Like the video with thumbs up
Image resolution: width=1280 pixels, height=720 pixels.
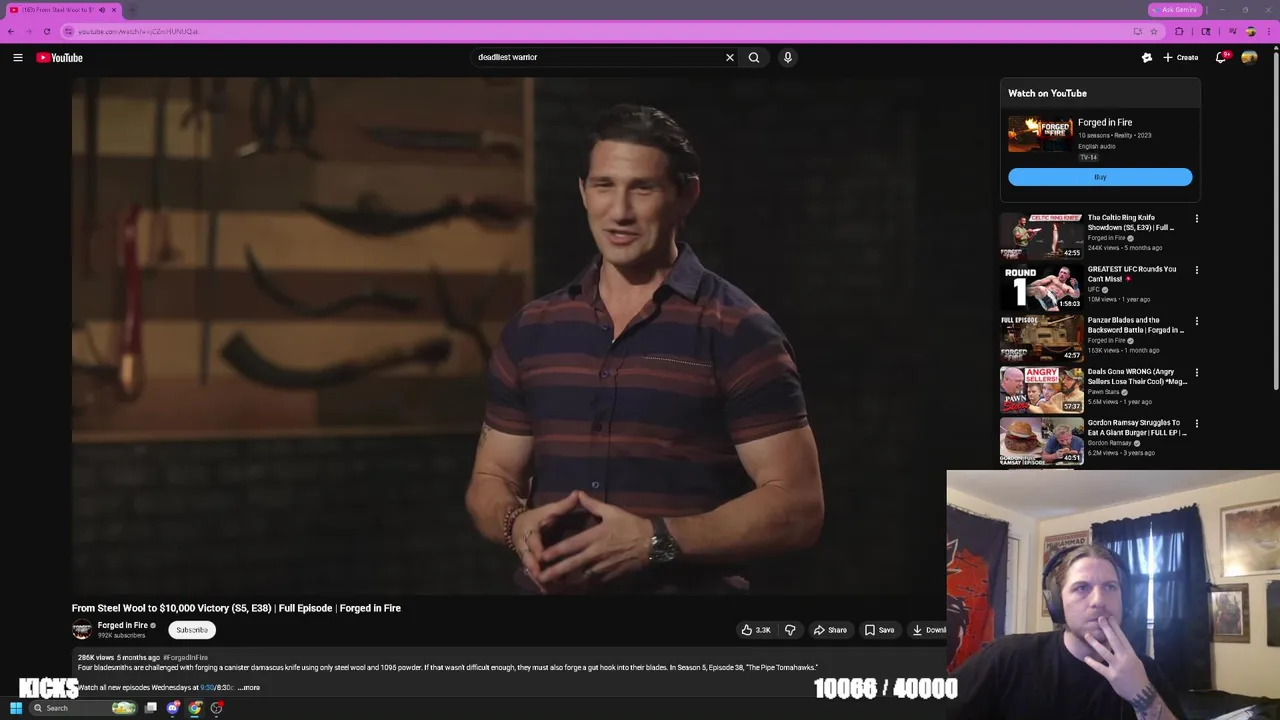[757, 630]
